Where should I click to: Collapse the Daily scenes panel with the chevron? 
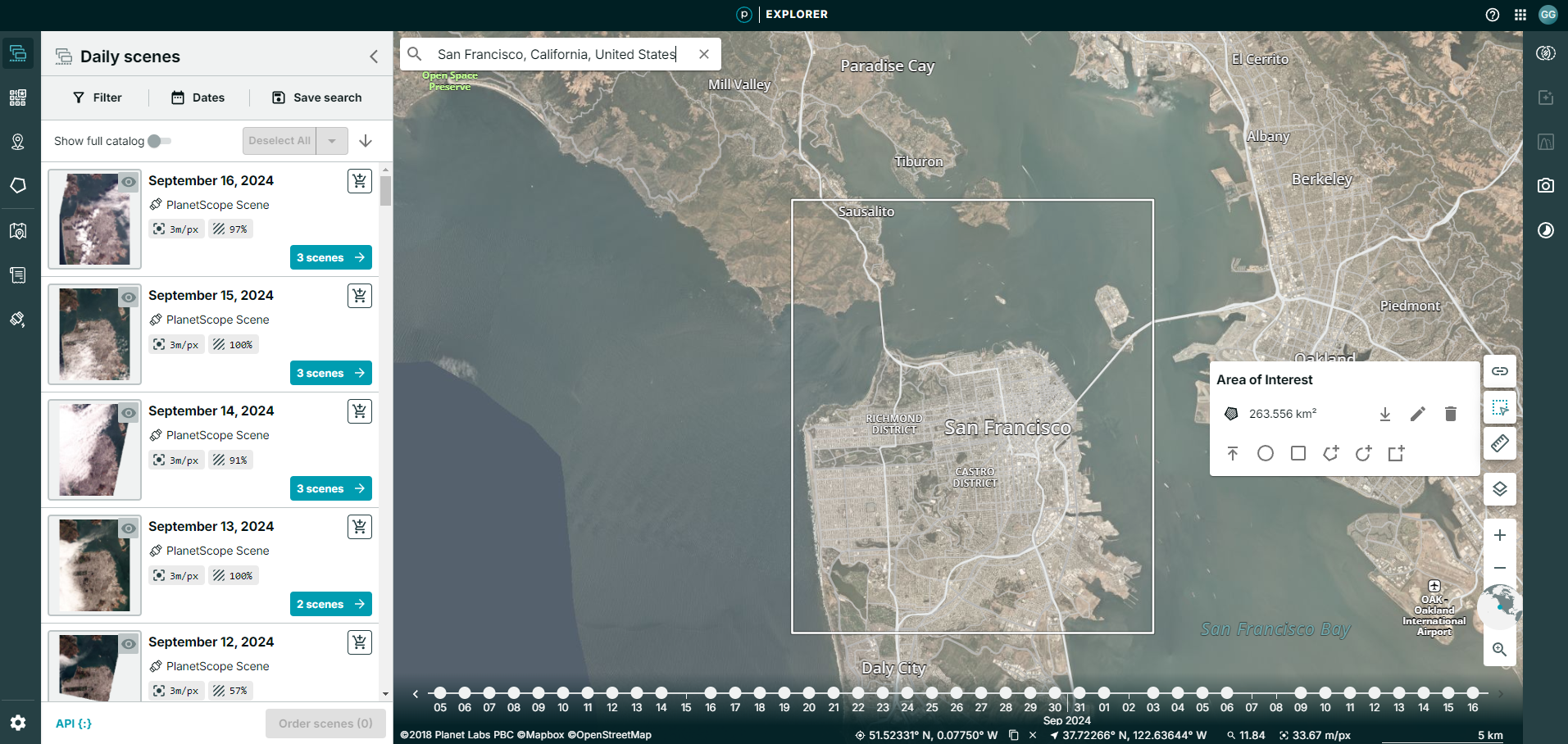pyautogui.click(x=374, y=56)
